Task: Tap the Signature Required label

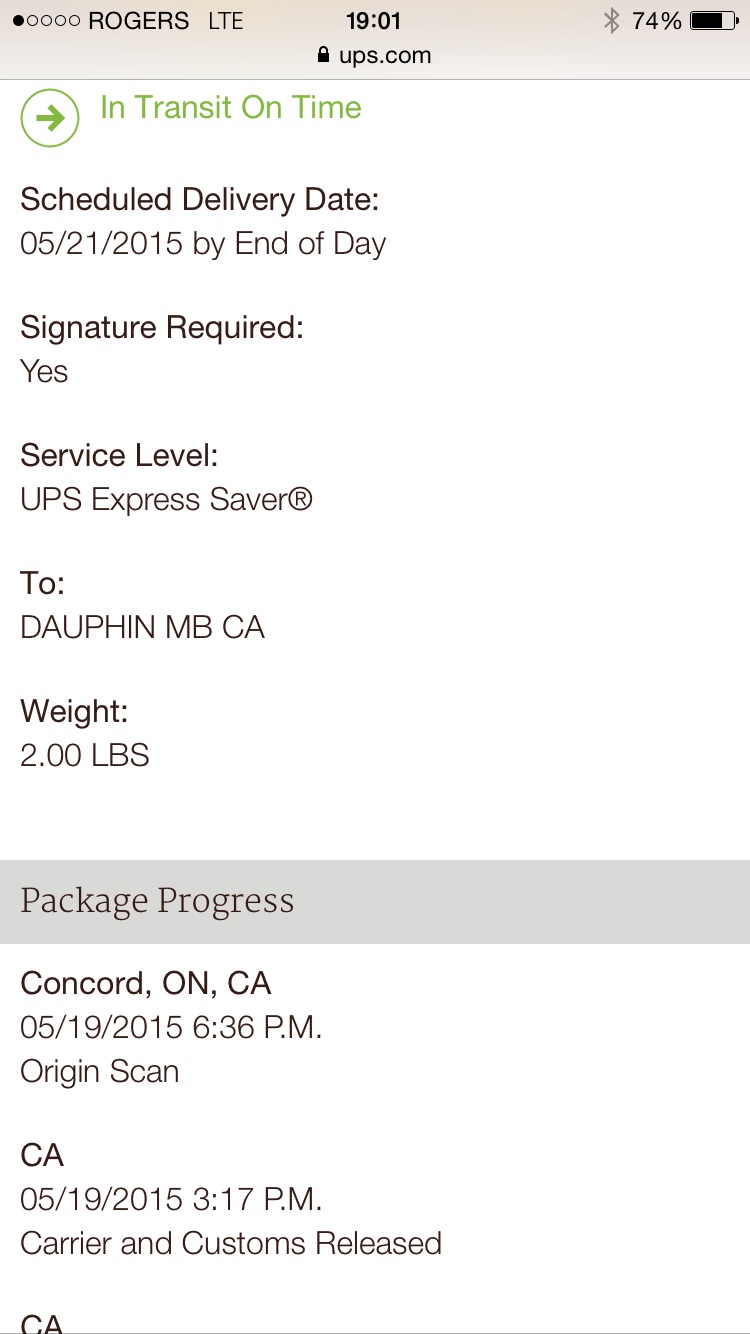Action: pos(162,328)
